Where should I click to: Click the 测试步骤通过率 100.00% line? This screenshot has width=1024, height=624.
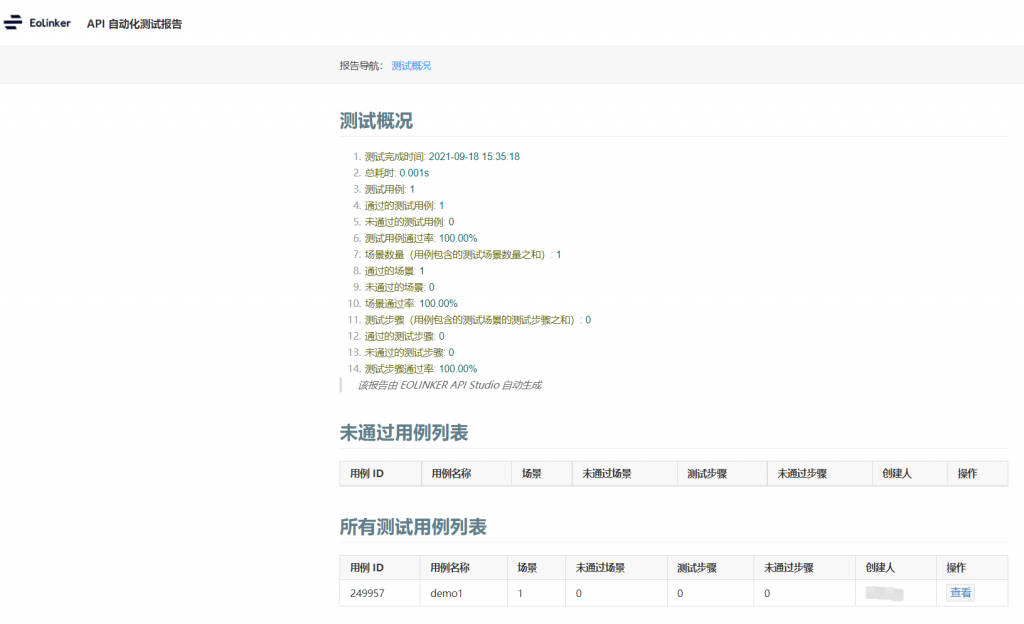pyautogui.click(x=421, y=369)
